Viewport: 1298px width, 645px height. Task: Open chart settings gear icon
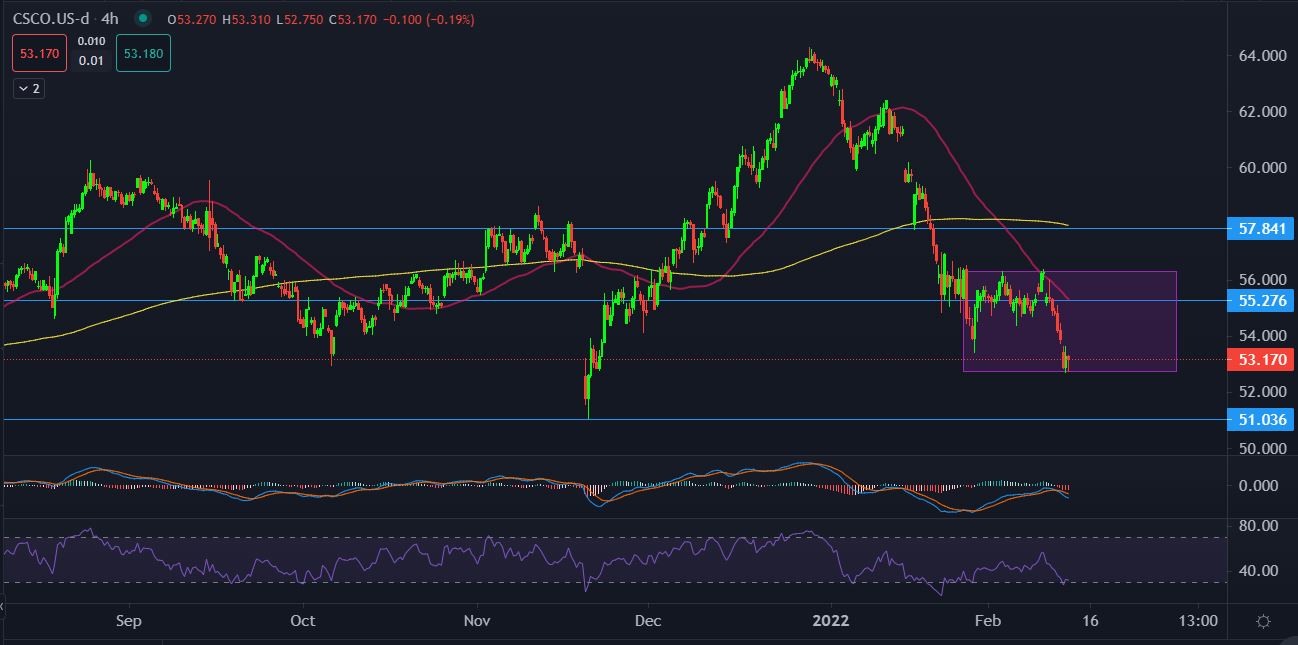(1263, 621)
